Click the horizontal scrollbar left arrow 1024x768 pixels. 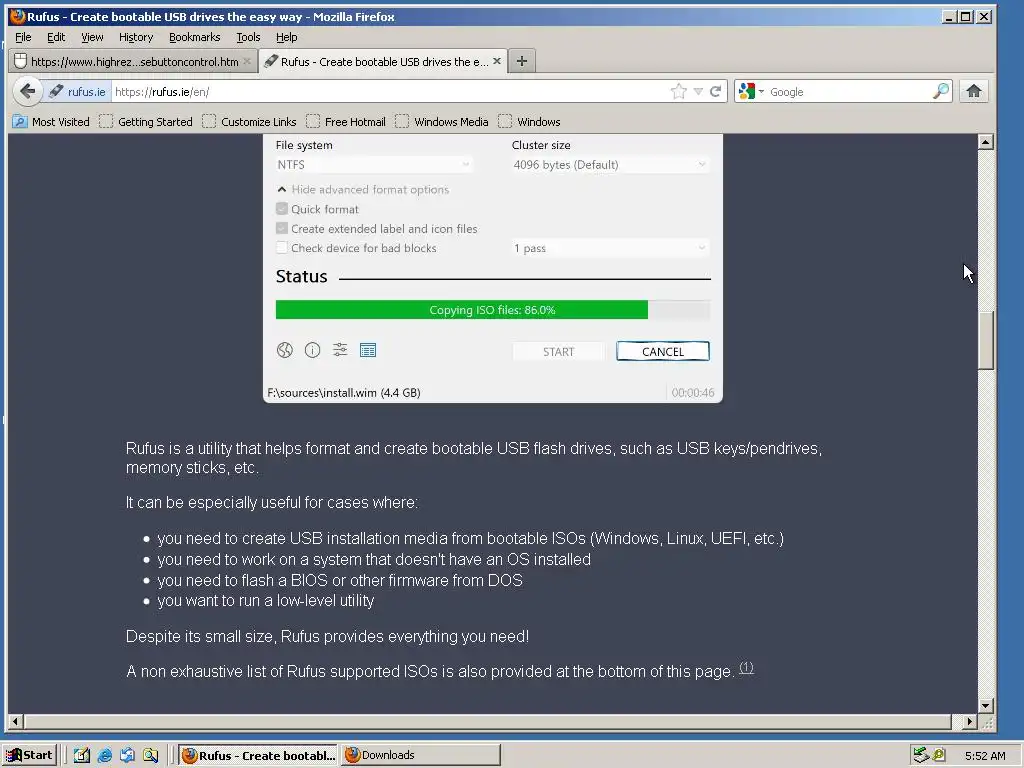(16, 722)
